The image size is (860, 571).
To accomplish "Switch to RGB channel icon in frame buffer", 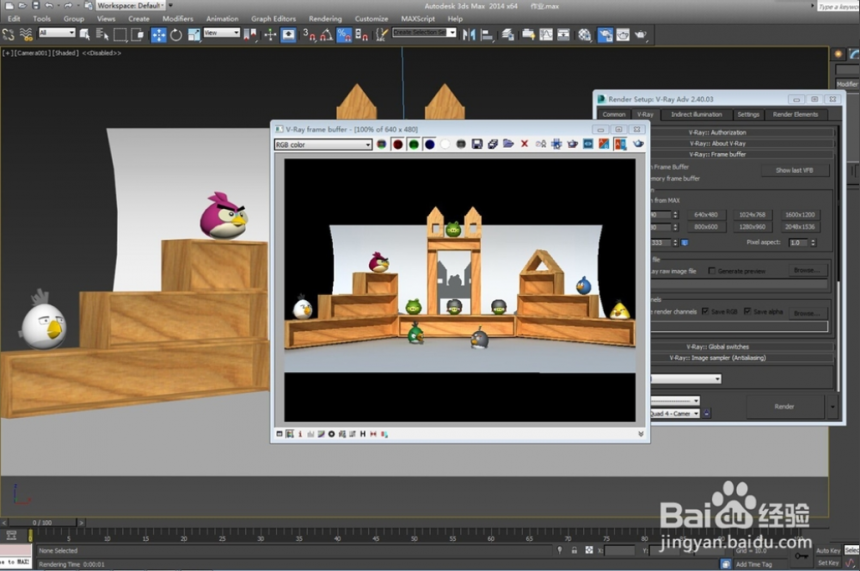I will (x=381, y=144).
